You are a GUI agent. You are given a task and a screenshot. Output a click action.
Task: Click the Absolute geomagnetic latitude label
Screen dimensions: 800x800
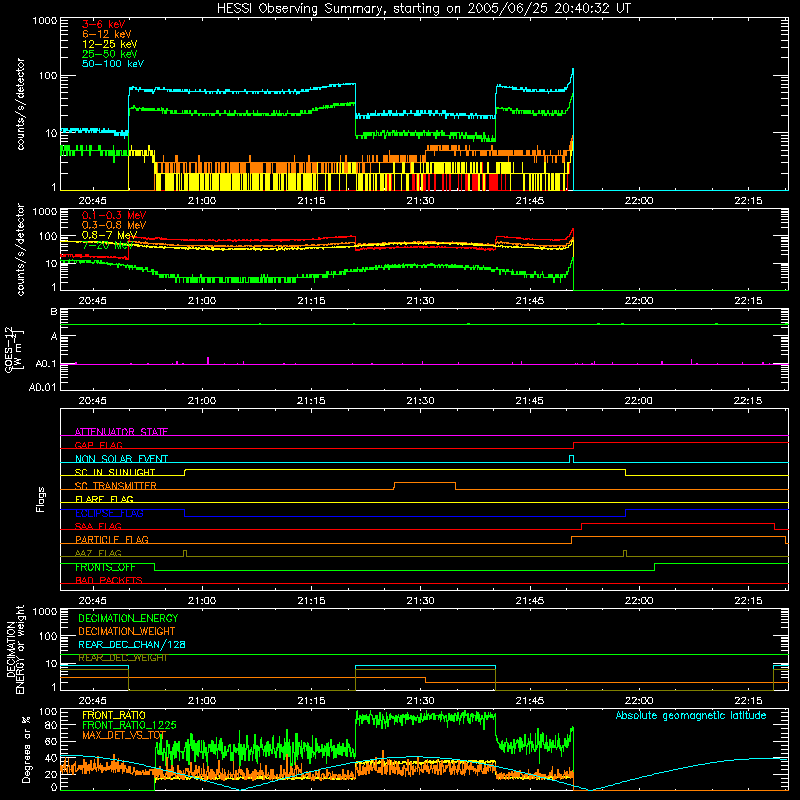click(691, 716)
